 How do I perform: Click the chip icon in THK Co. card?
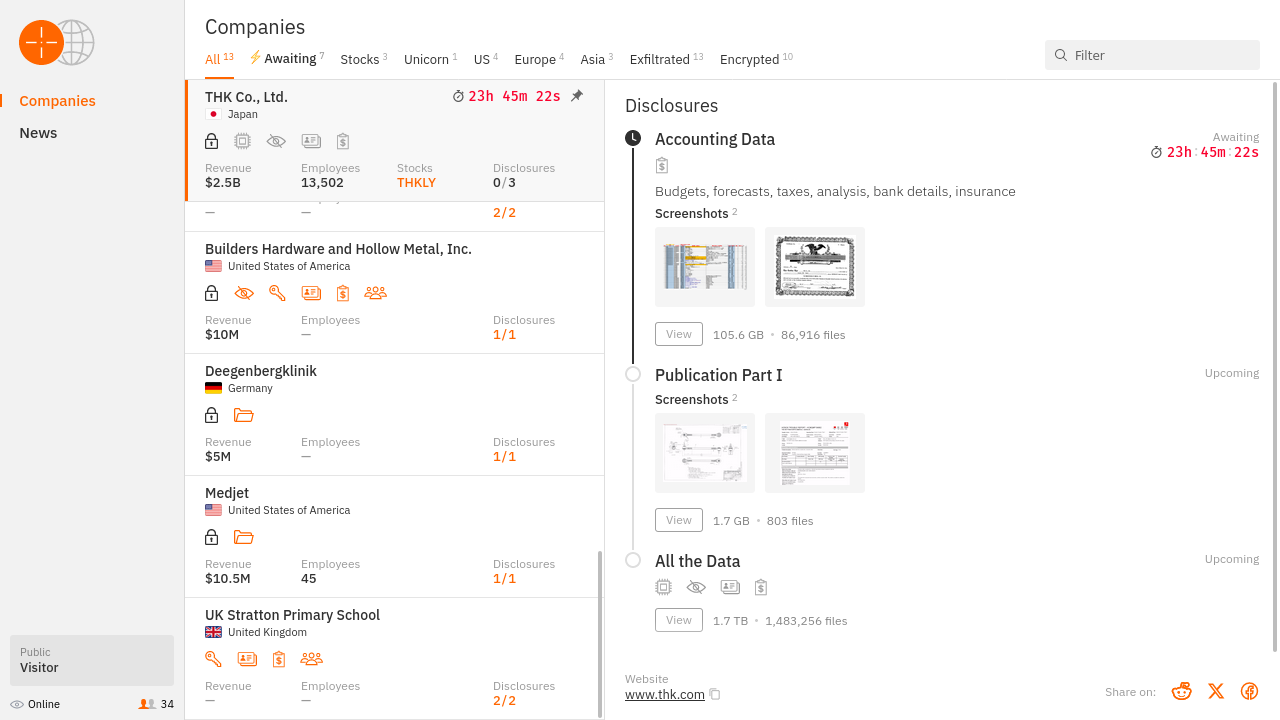242,141
